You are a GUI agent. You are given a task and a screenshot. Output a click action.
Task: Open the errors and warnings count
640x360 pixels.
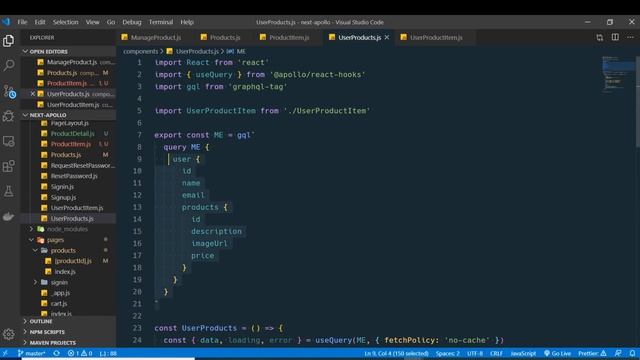click(80, 353)
